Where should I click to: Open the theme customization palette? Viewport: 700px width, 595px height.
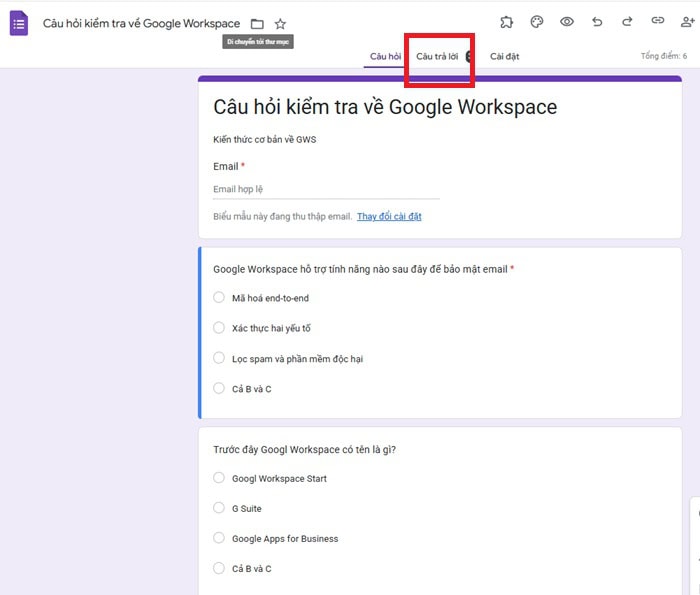536,22
